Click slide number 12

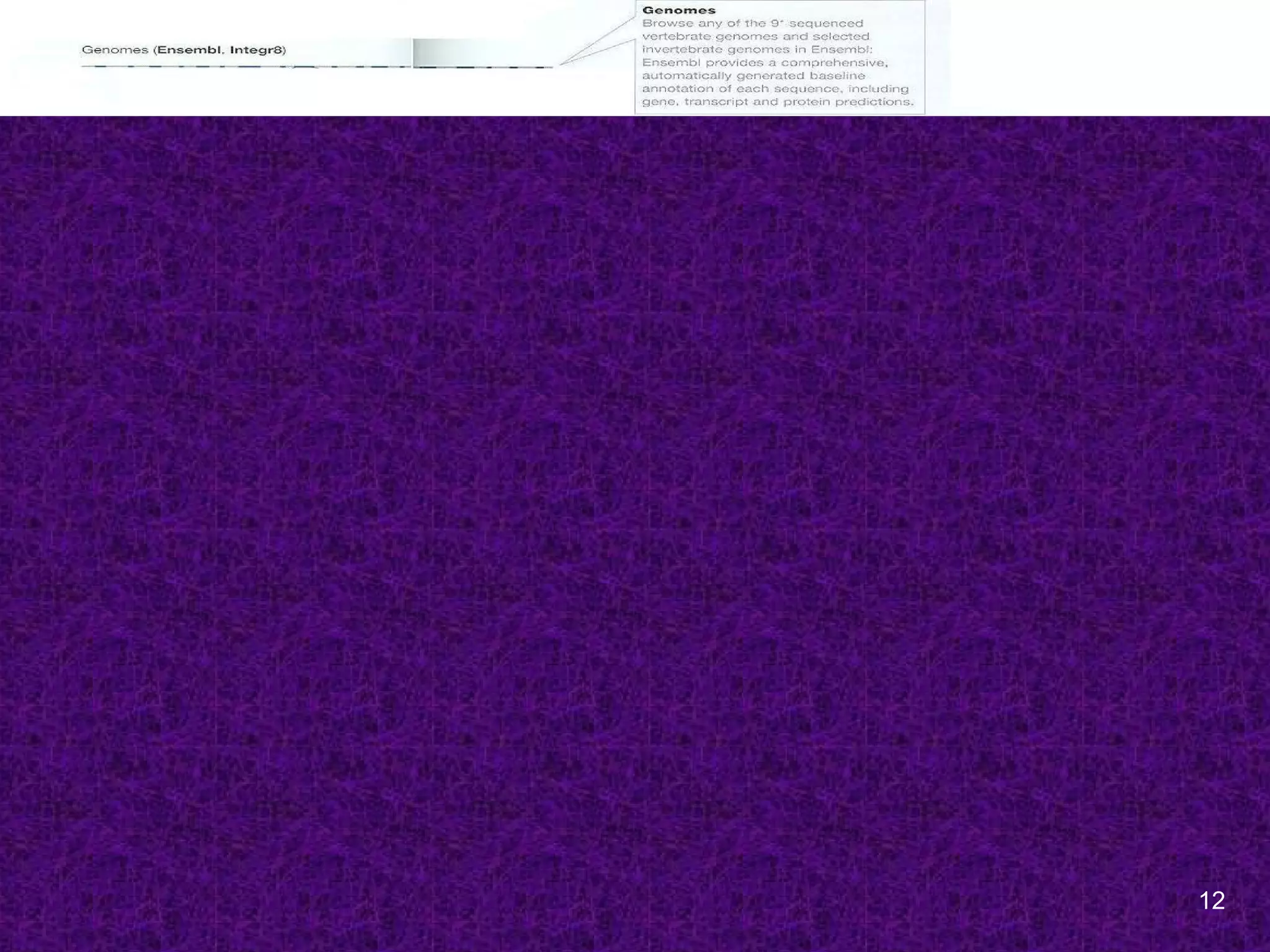coord(1212,901)
